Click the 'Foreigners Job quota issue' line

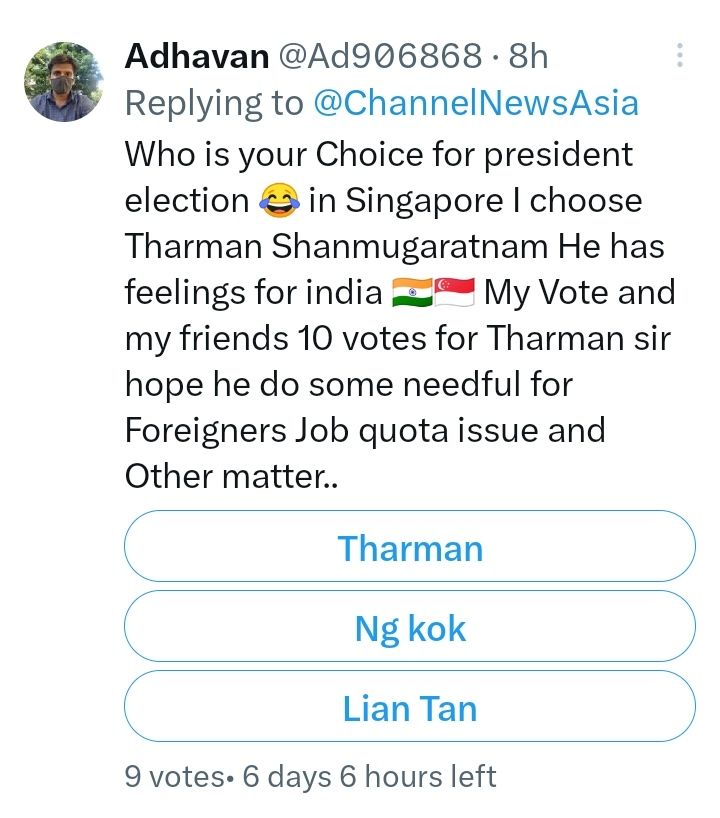click(x=365, y=431)
